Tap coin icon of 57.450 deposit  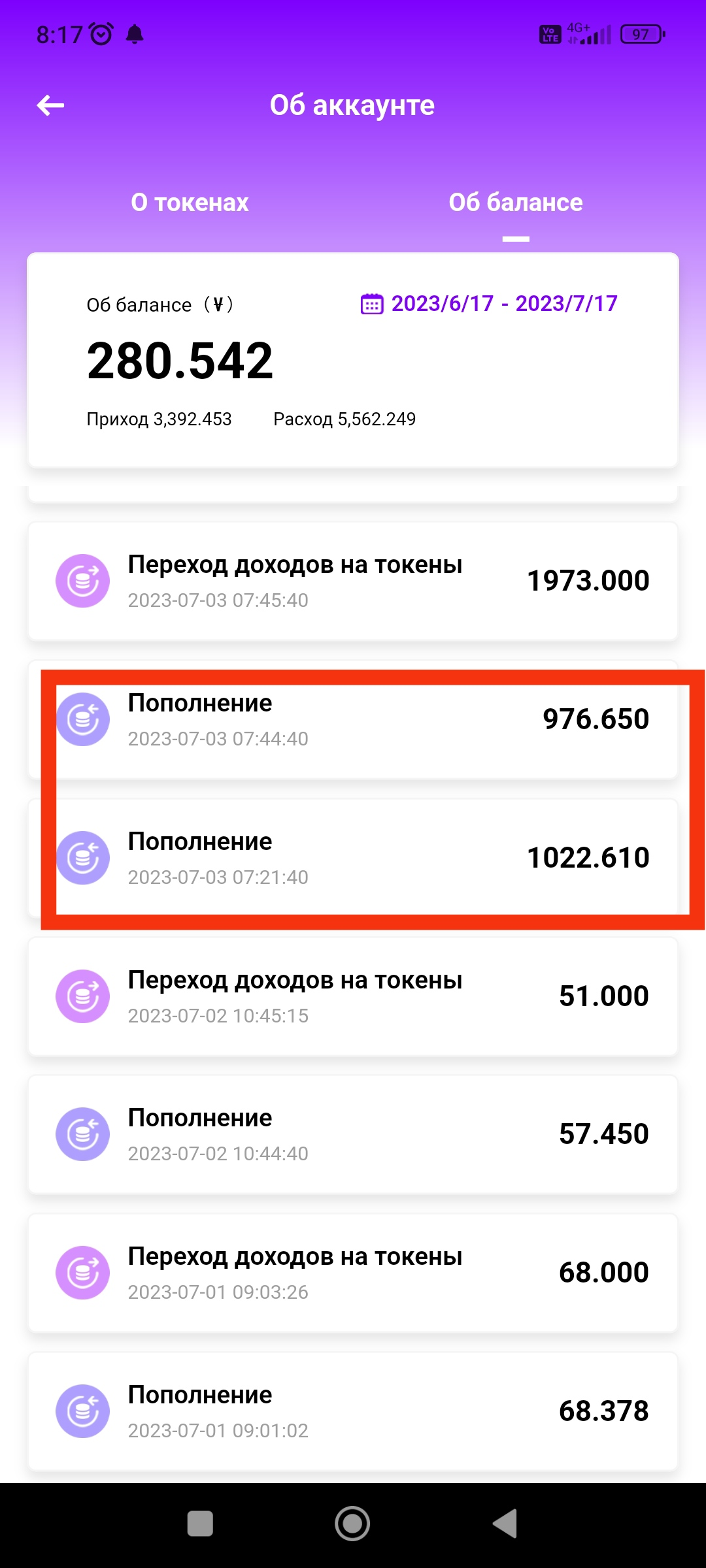[x=82, y=1134]
